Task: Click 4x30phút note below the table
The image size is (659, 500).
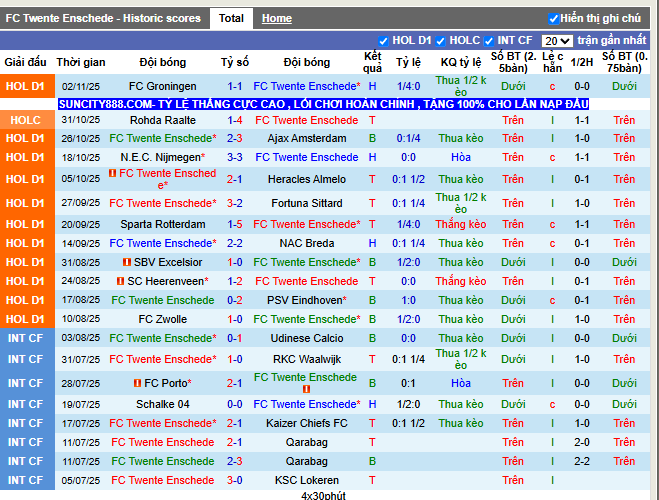Action: coord(323,495)
